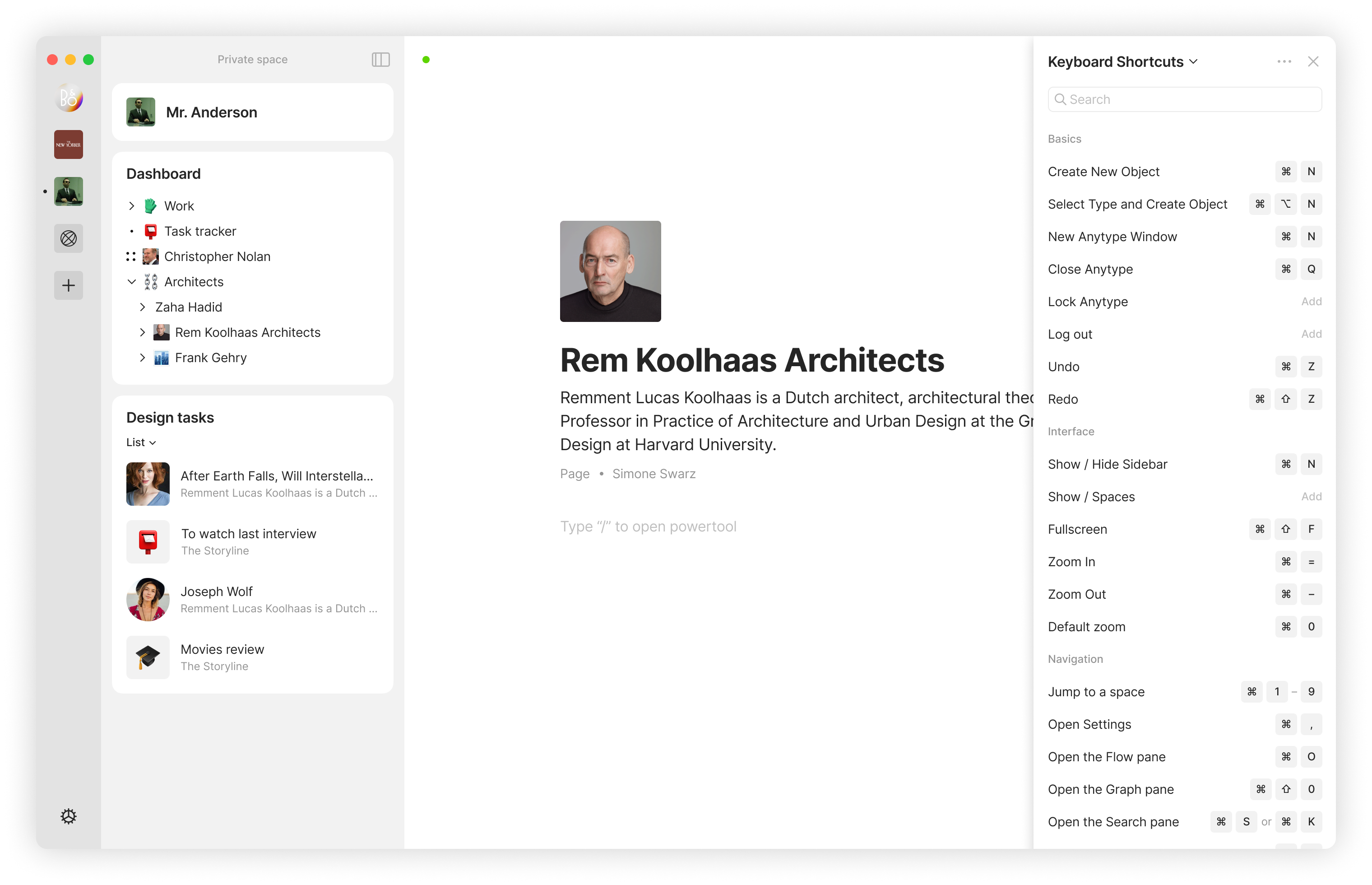Expand the Work tree item
Screen dimensions: 1372x885
tap(131, 206)
